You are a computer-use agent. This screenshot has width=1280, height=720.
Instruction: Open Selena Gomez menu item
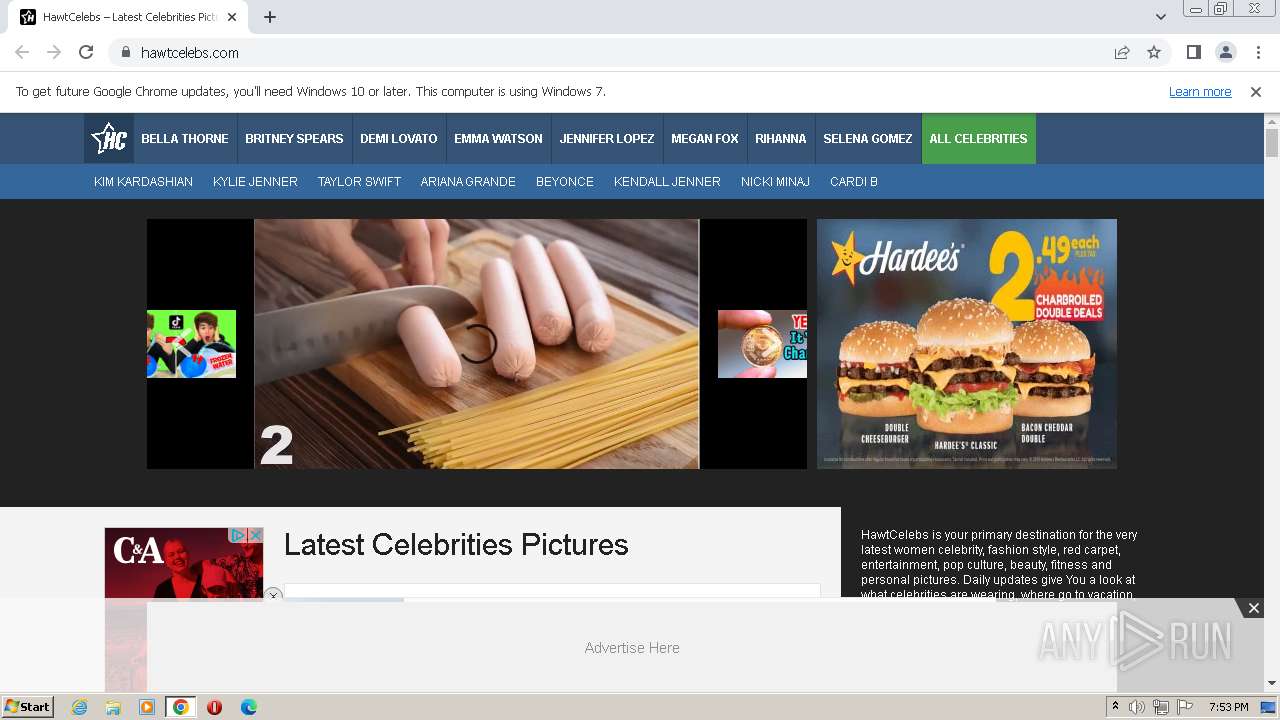tap(868, 139)
